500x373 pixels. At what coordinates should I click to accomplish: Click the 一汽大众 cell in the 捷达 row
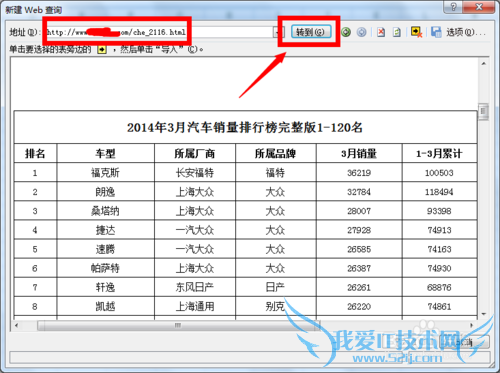point(195,230)
